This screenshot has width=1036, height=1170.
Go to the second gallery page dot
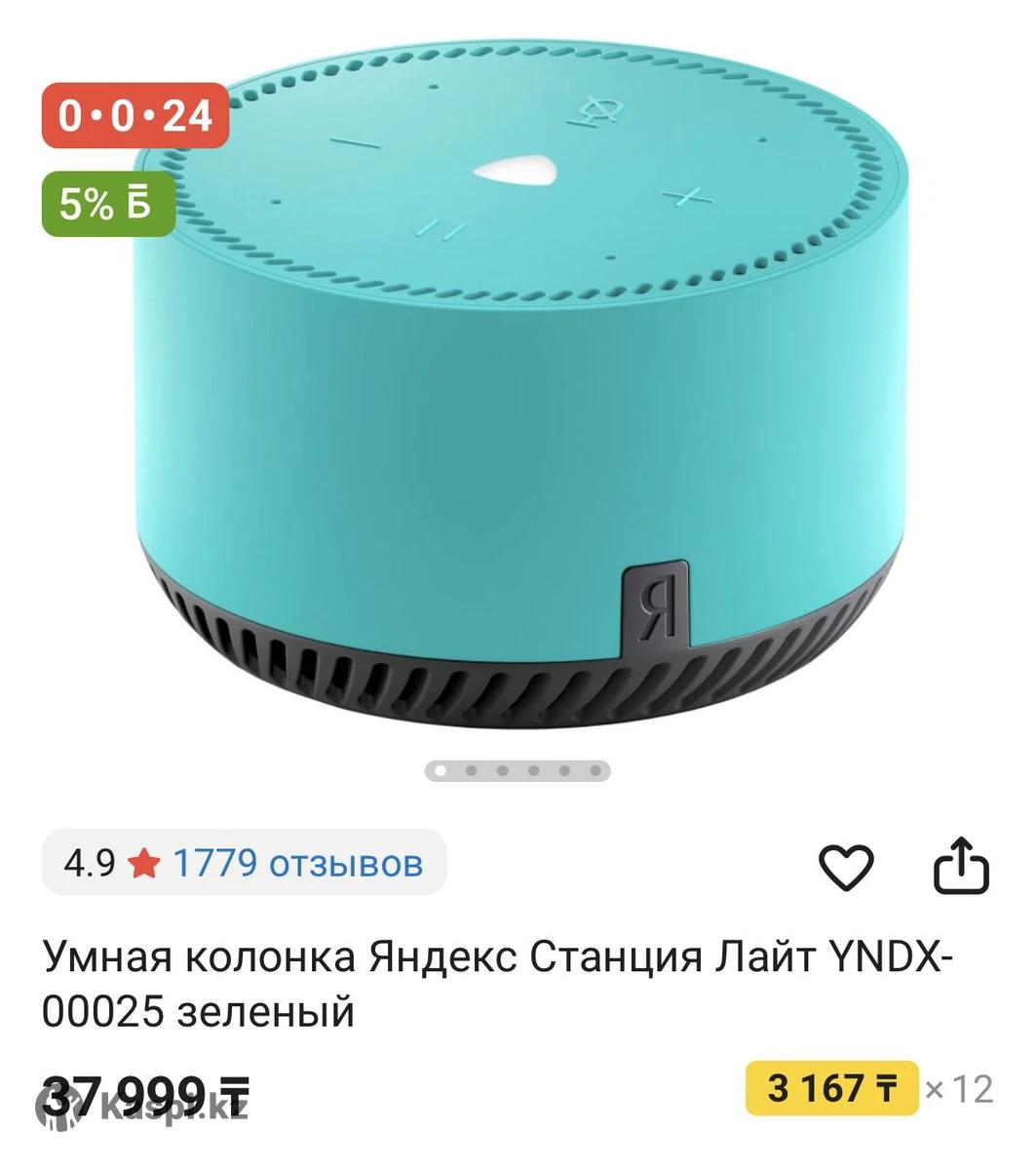click(471, 771)
